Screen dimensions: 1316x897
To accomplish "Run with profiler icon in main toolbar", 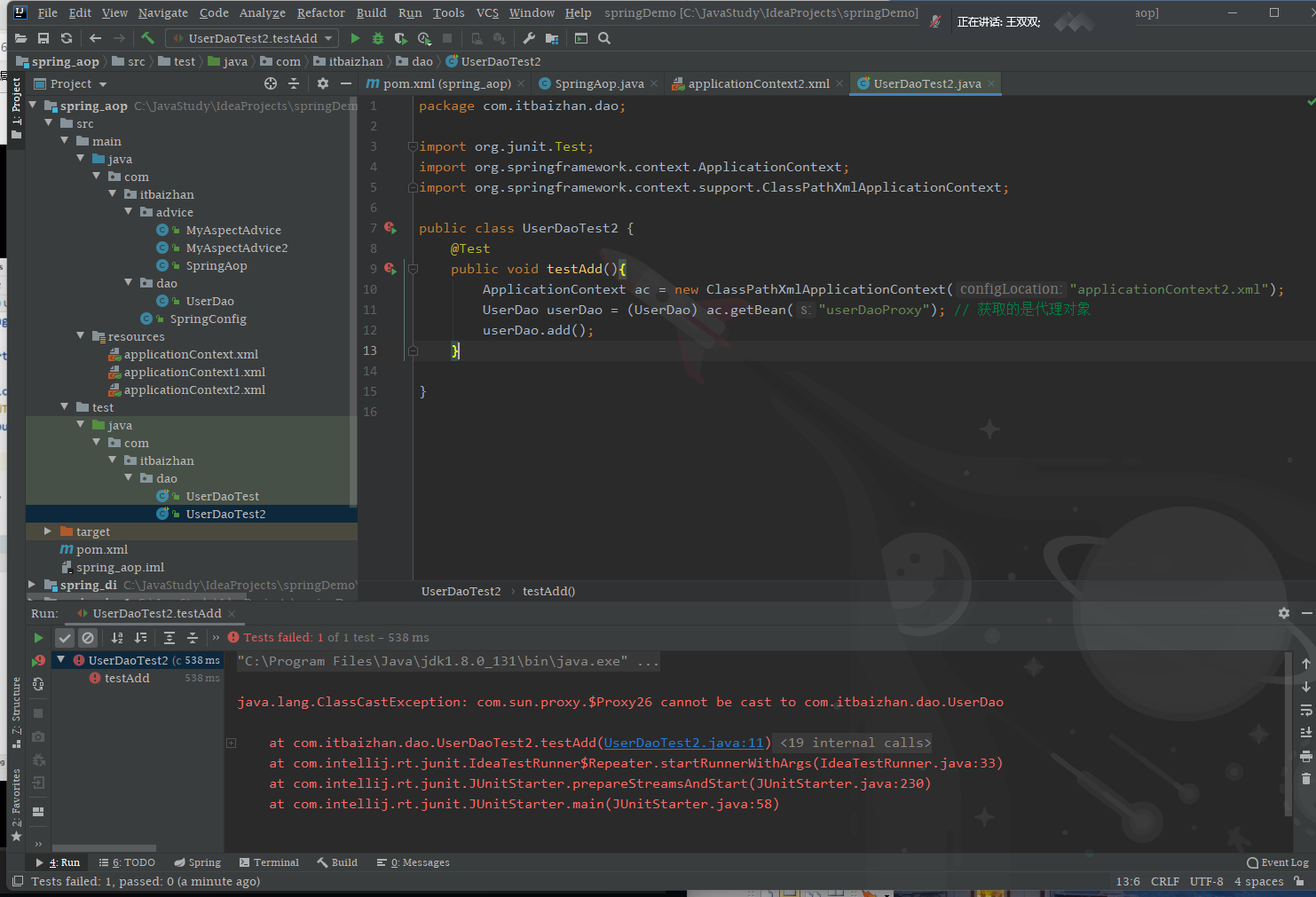I will (x=424, y=38).
